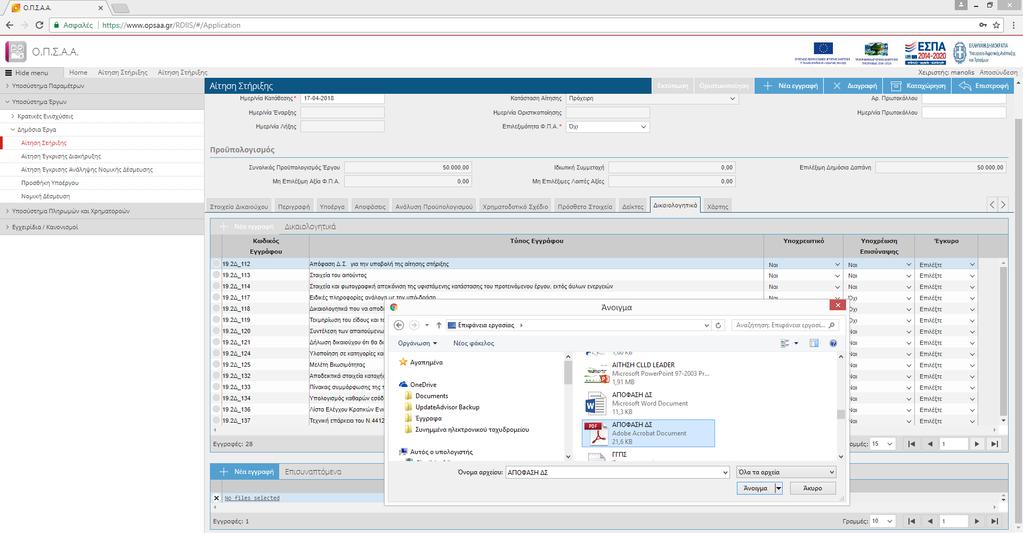Select the row radio for 19.2Δ_112

216,264
